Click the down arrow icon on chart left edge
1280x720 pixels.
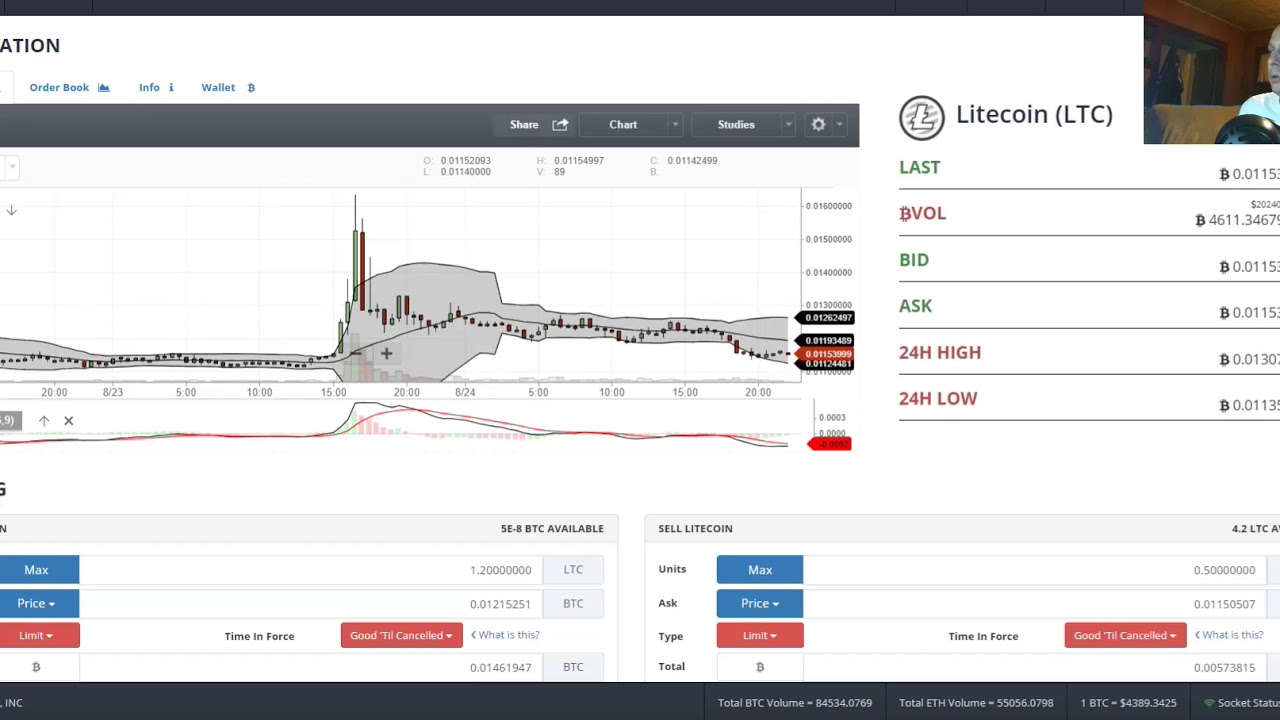tap(11, 211)
